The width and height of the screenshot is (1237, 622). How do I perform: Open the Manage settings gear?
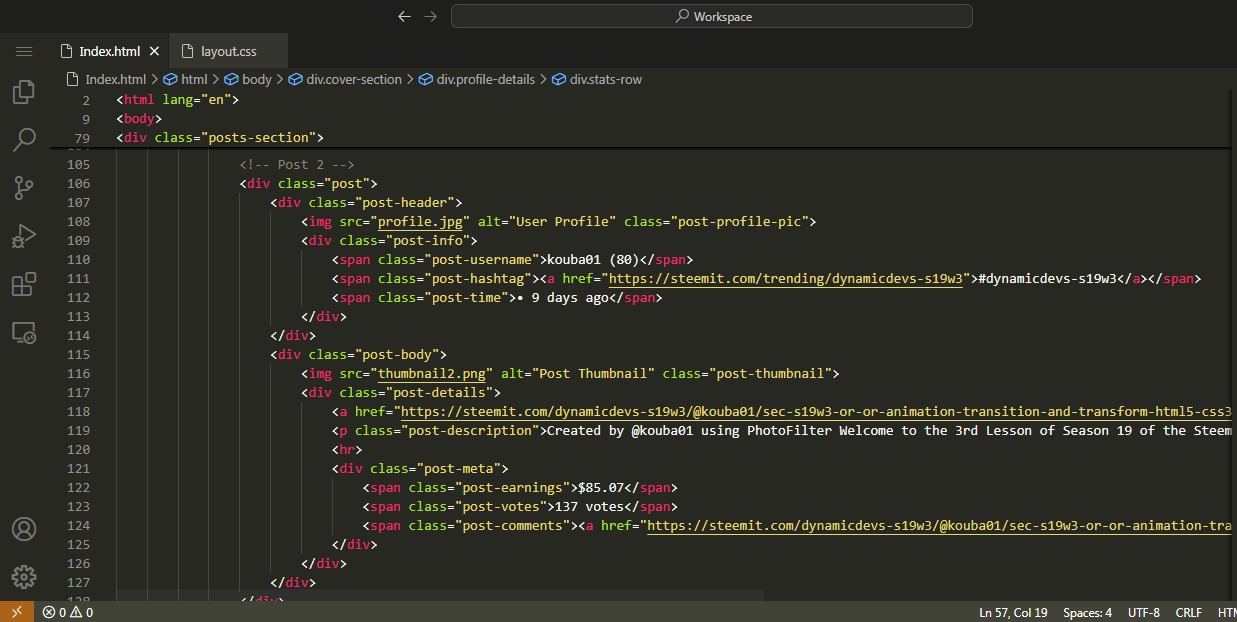click(24, 577)
